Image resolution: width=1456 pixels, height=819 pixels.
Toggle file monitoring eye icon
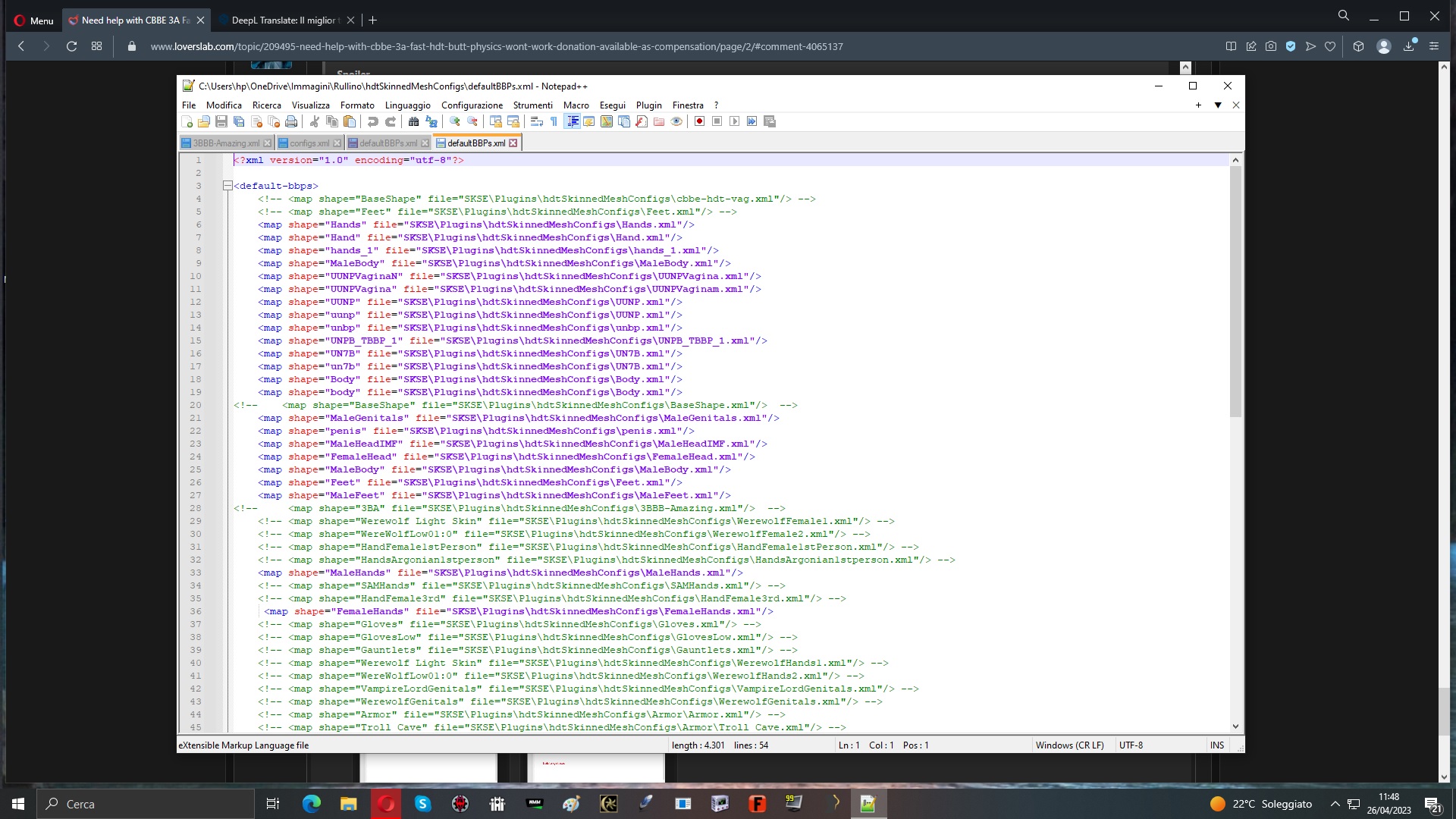click(x=676, y=121)
